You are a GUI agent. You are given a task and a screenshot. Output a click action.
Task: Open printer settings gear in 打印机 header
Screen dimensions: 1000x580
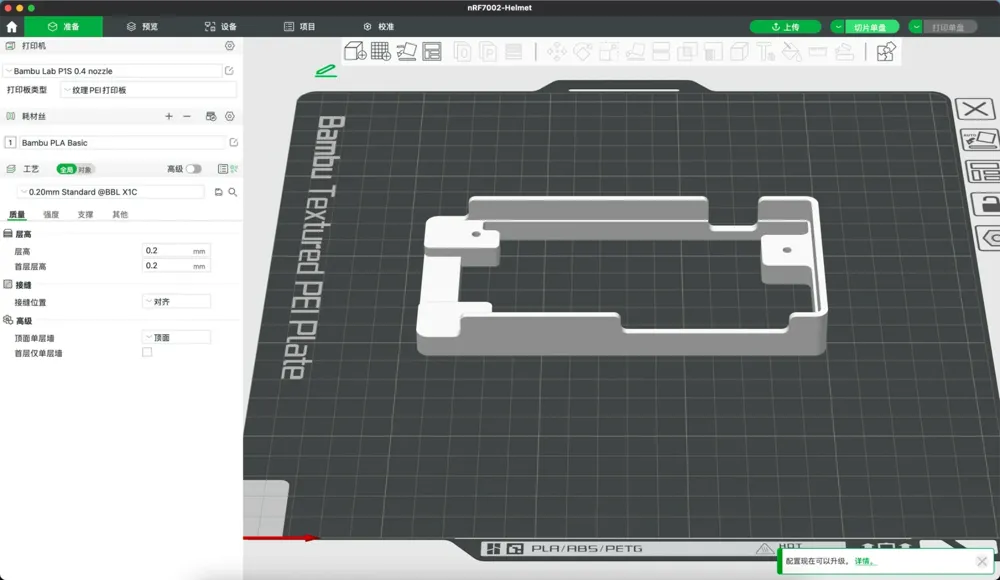(230, 46)
